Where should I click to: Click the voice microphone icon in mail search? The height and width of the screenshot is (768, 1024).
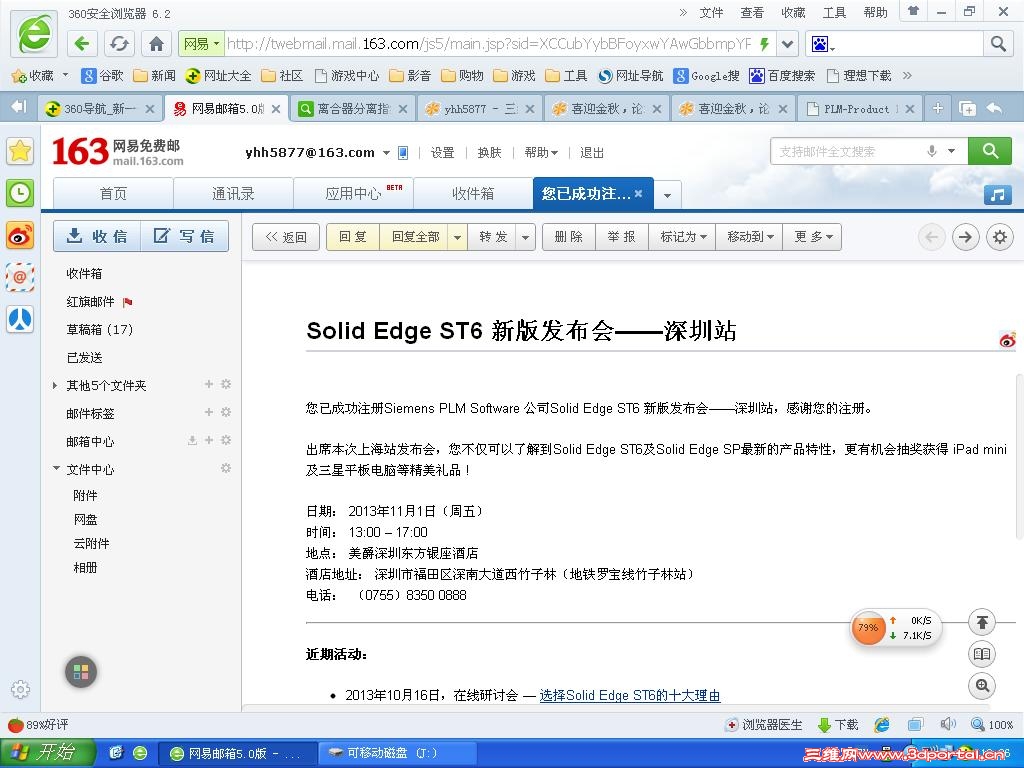(932, 152)
